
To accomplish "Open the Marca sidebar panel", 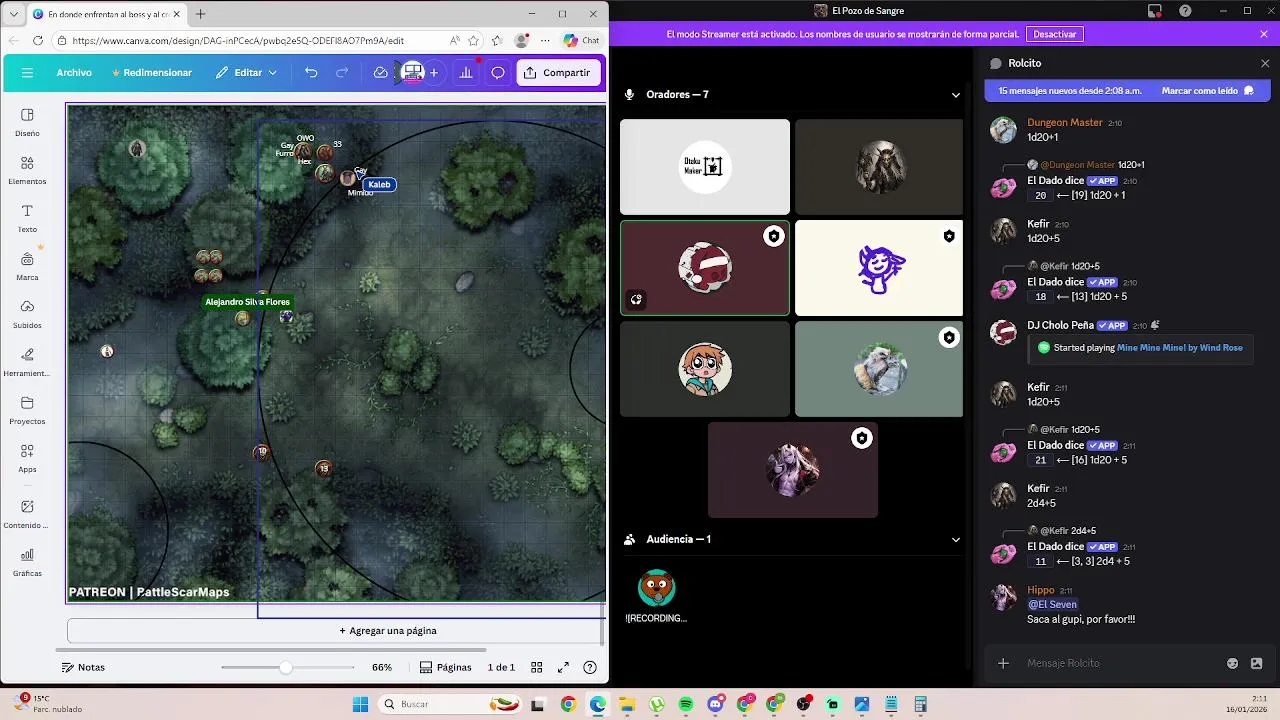I will [x=27, y=266].
